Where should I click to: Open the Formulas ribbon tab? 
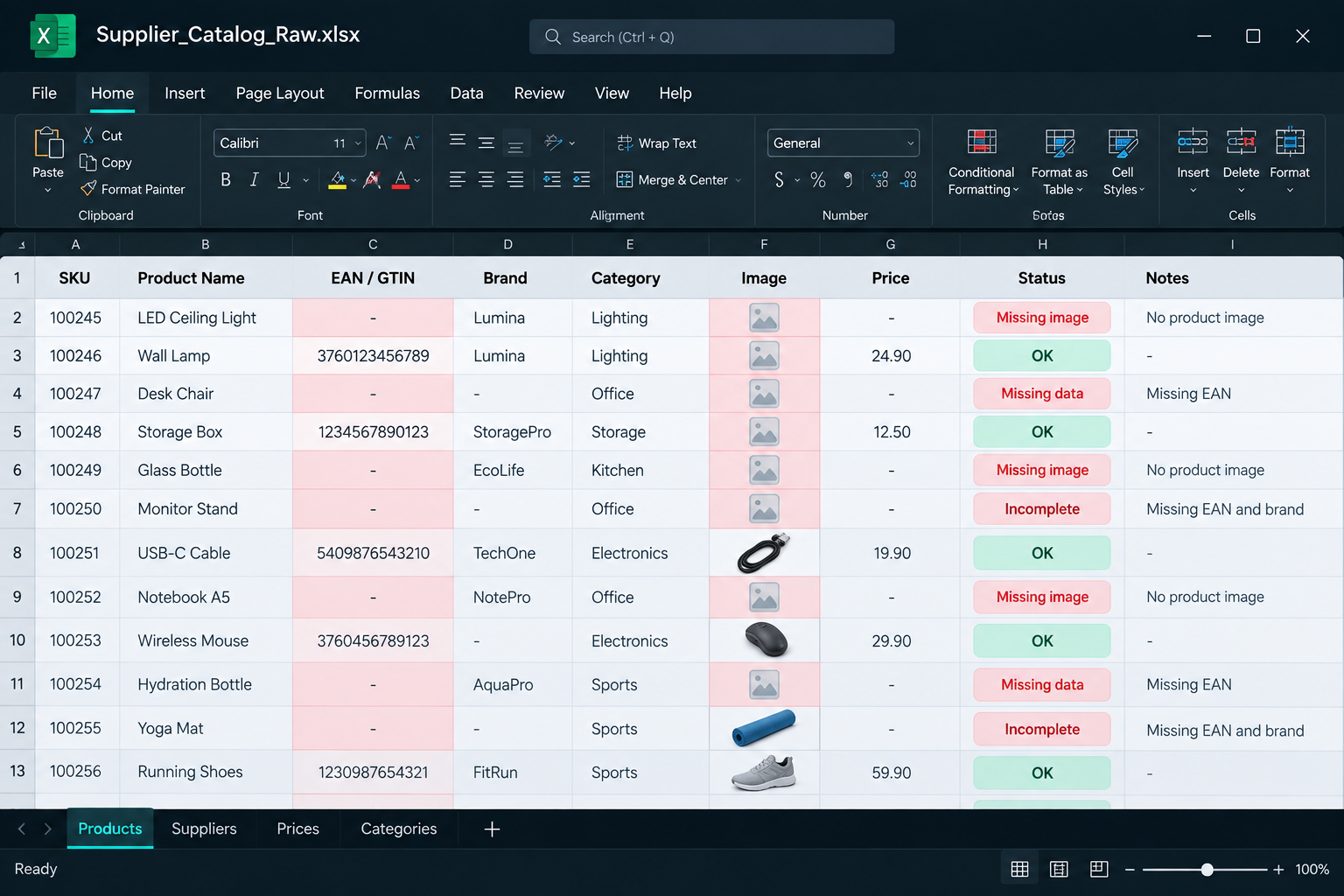click(387, 93)
